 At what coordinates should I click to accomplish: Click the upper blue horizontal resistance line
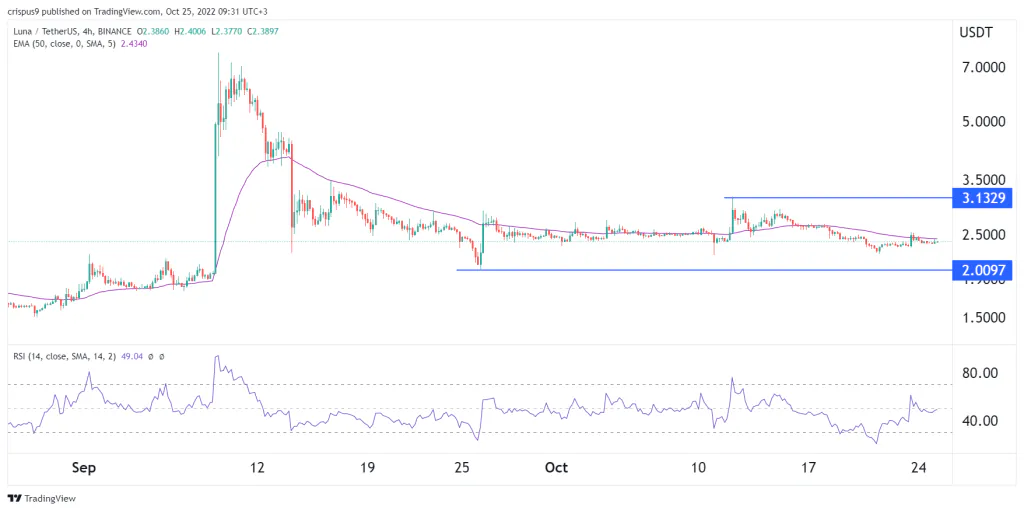[838, 197]
